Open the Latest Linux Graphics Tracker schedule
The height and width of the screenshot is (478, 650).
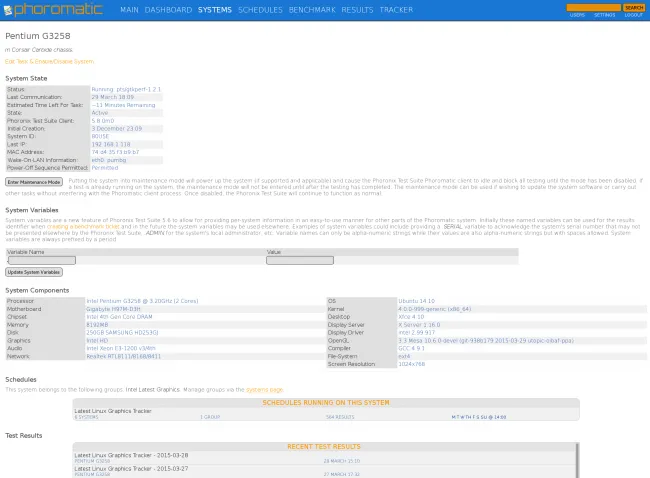click(x=113, y=411)
